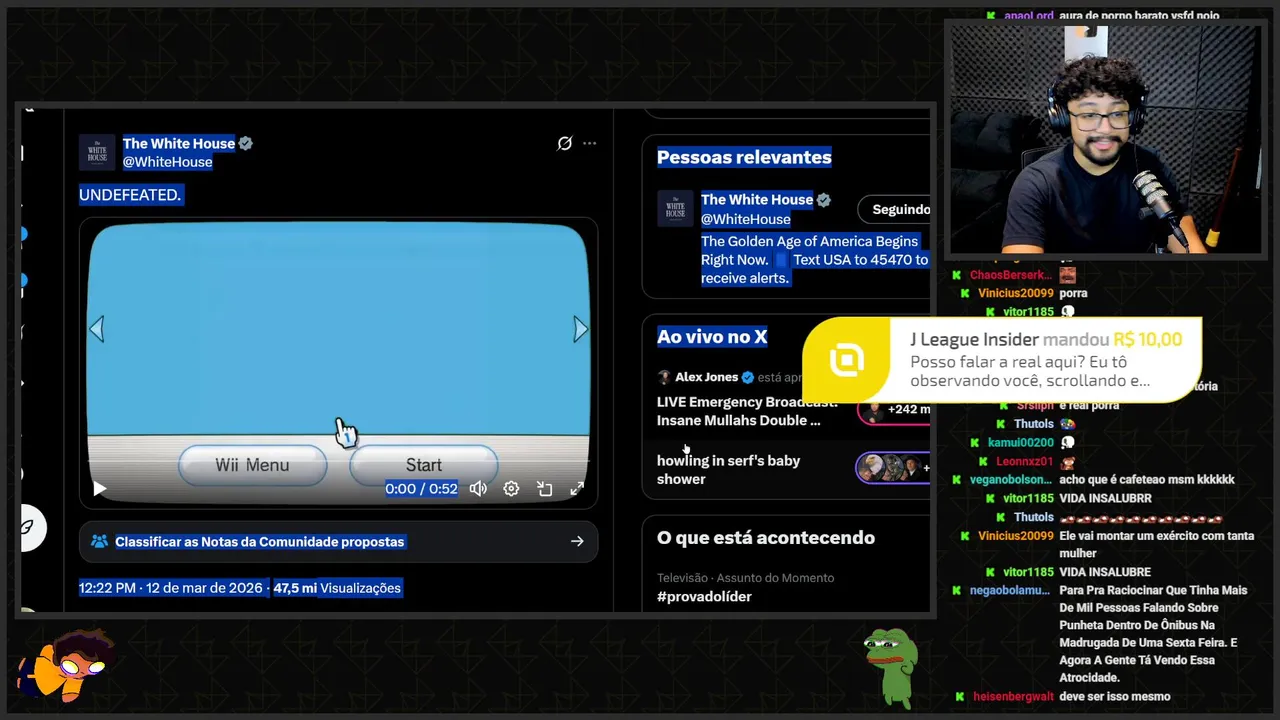
Task: Click chat username 'kamui00200'
Action: pyautogui.click(x=1021, y=443)
